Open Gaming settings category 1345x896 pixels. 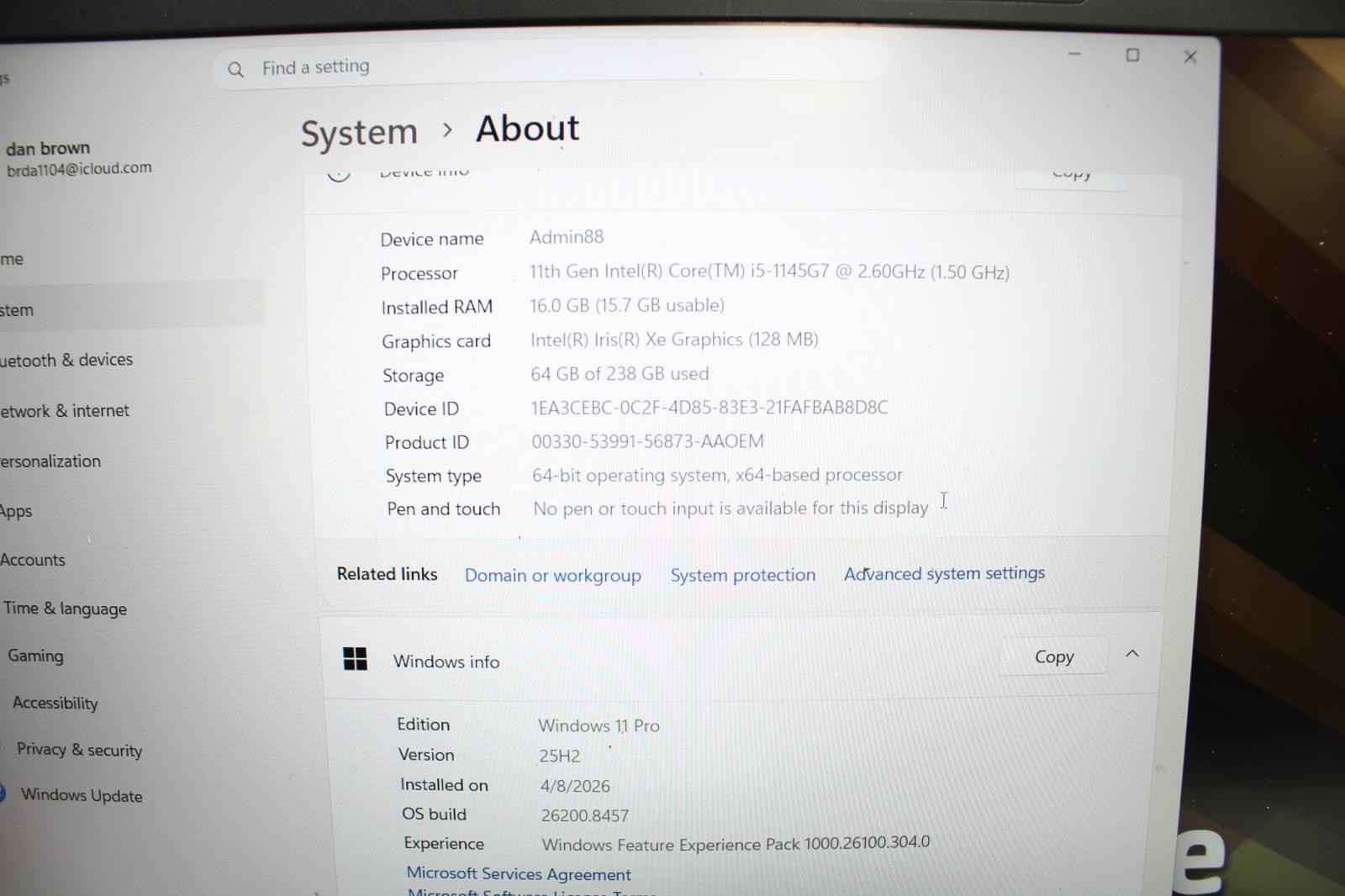pyautogui.click(x=35, y=656)
